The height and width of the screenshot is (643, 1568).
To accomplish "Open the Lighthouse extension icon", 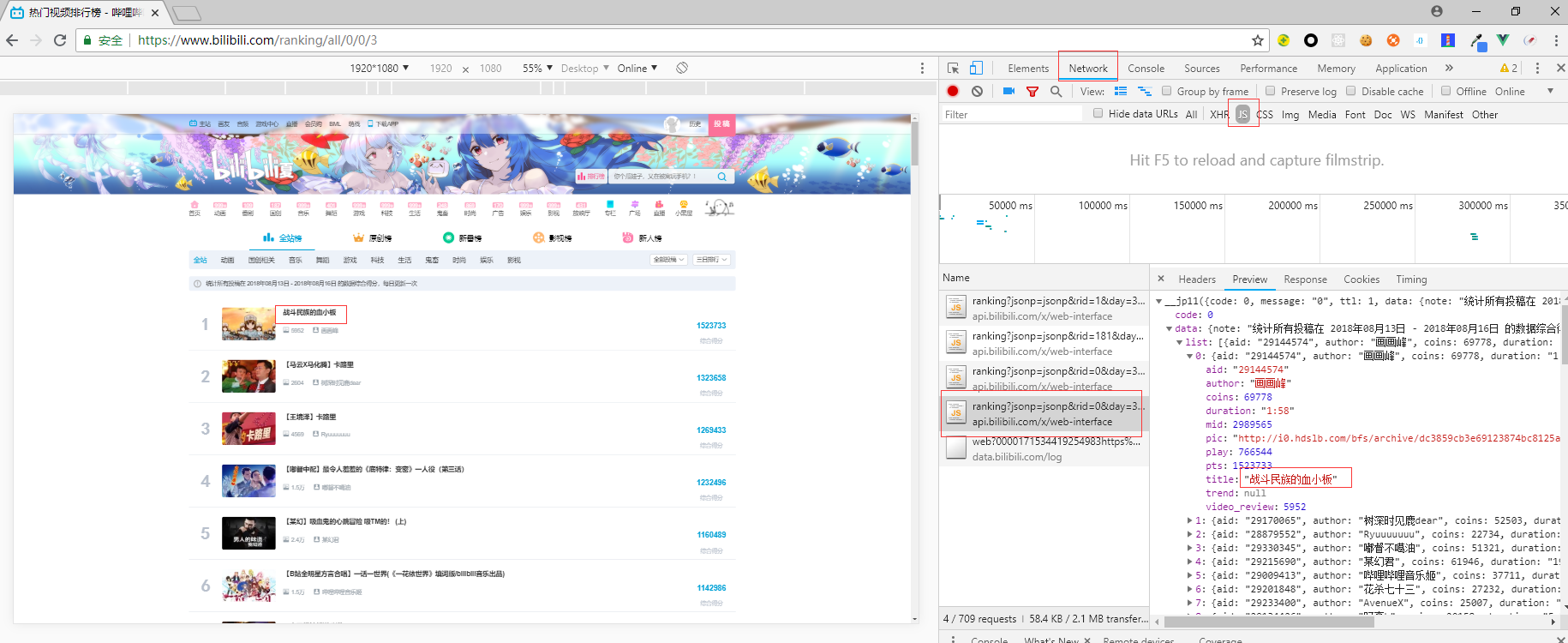I will [x=1448, y=40].
